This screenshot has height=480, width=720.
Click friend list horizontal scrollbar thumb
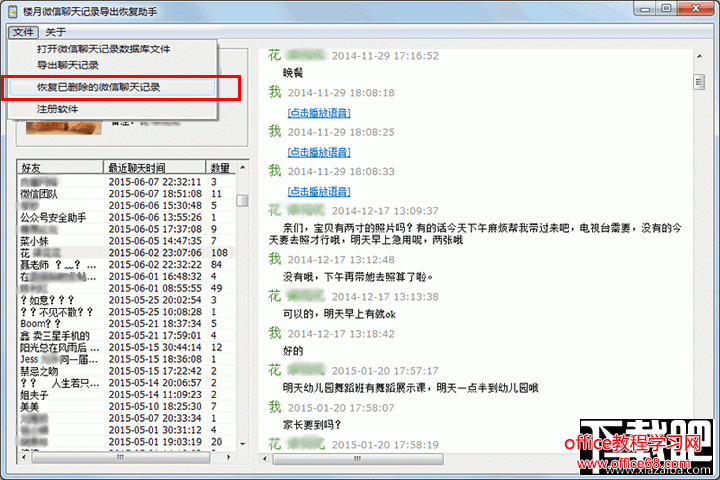point(121,457)
